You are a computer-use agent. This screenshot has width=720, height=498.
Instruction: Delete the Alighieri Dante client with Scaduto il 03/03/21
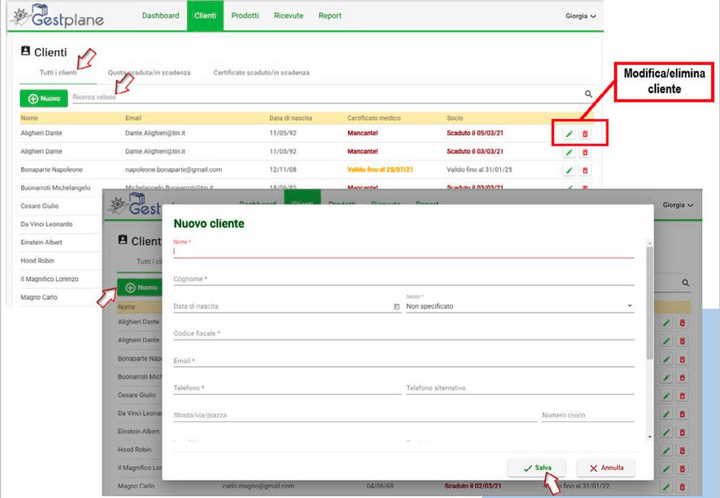[x=585, y=152]
